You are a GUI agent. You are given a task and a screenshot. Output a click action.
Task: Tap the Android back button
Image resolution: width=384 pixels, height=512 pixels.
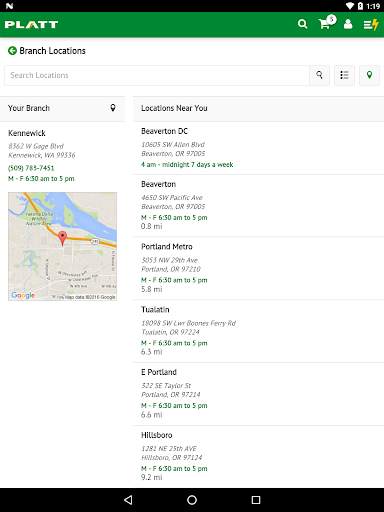(128, 500)
